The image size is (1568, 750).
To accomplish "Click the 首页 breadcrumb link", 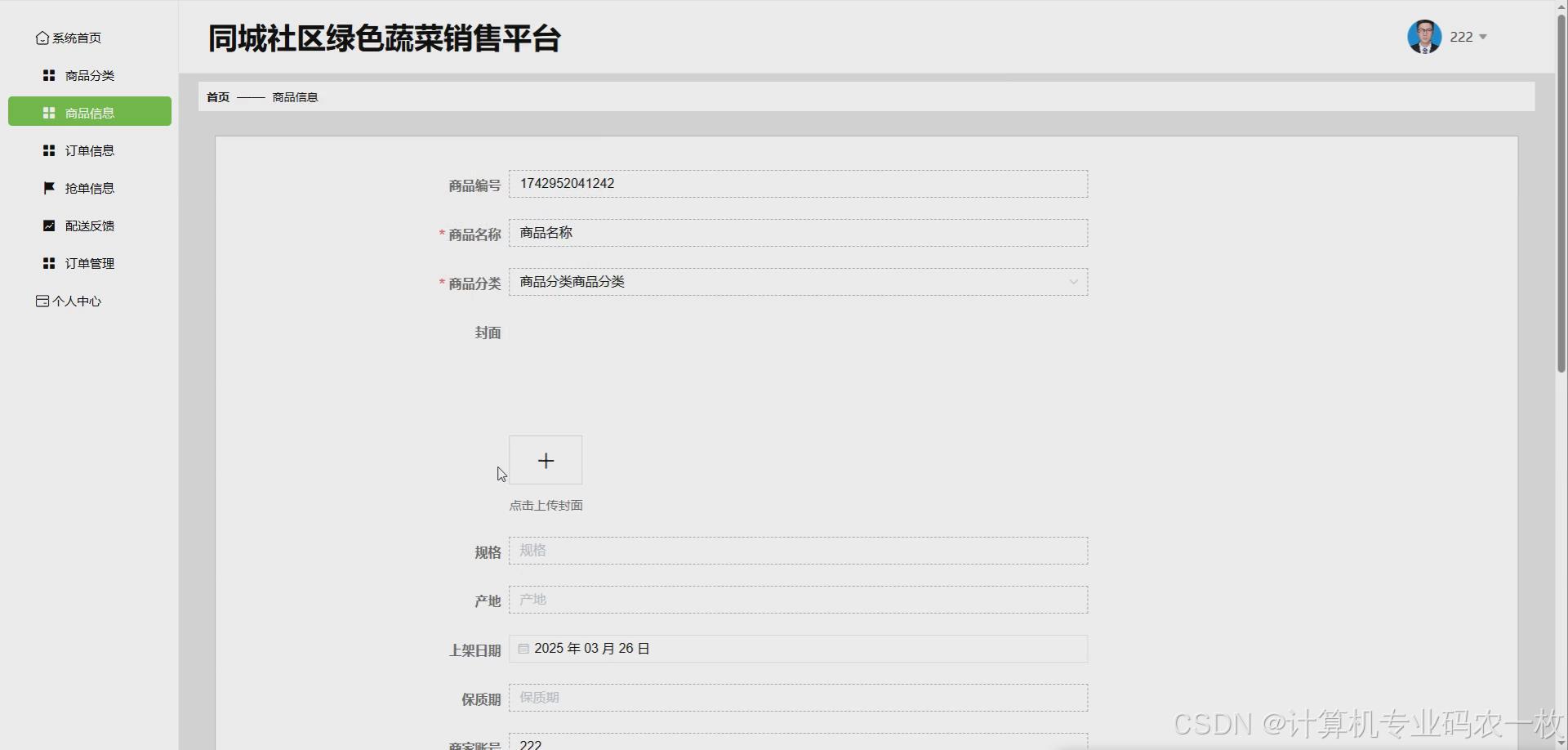I will point(217,96).
